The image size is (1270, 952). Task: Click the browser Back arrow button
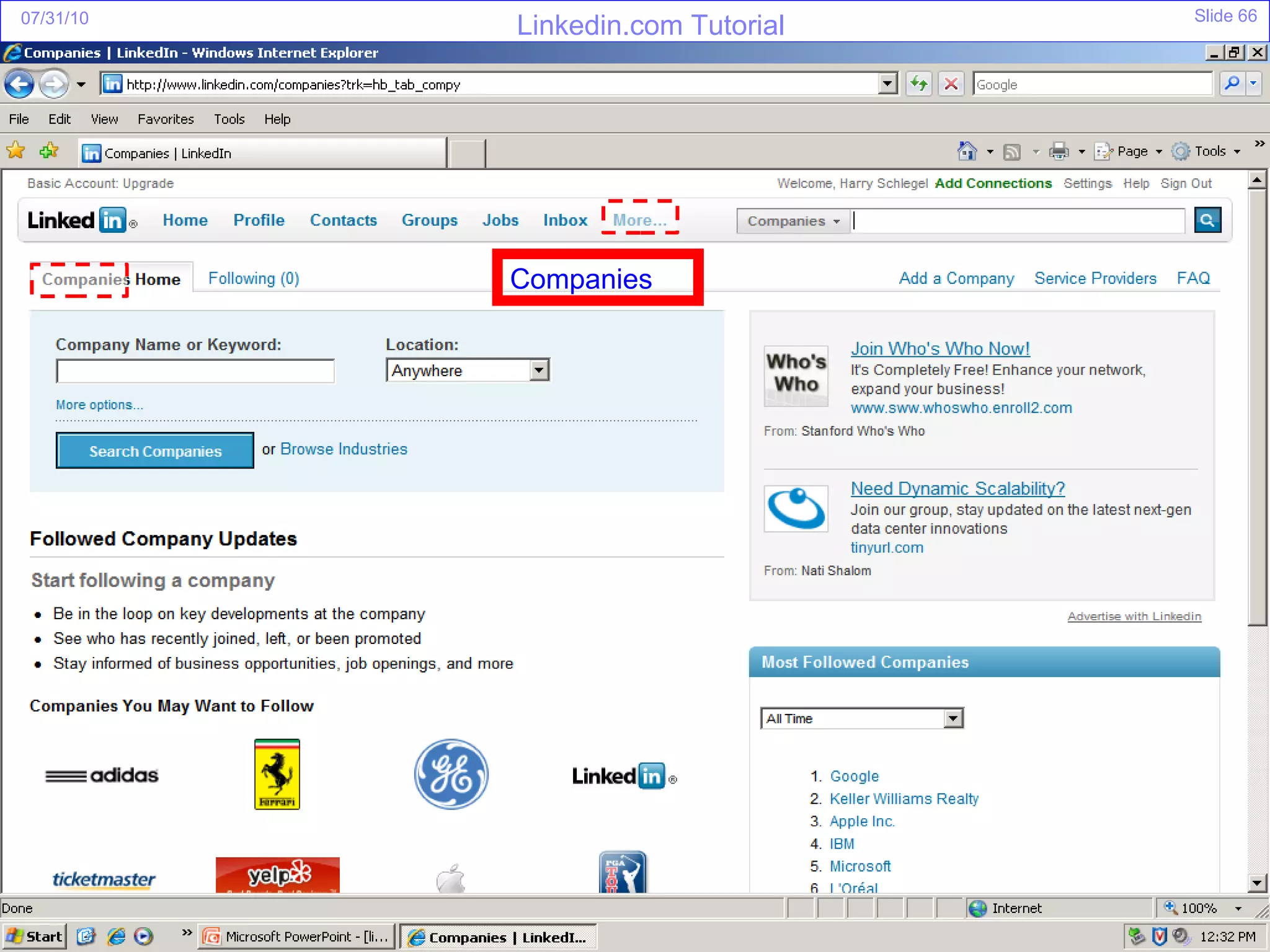(19, 84)
